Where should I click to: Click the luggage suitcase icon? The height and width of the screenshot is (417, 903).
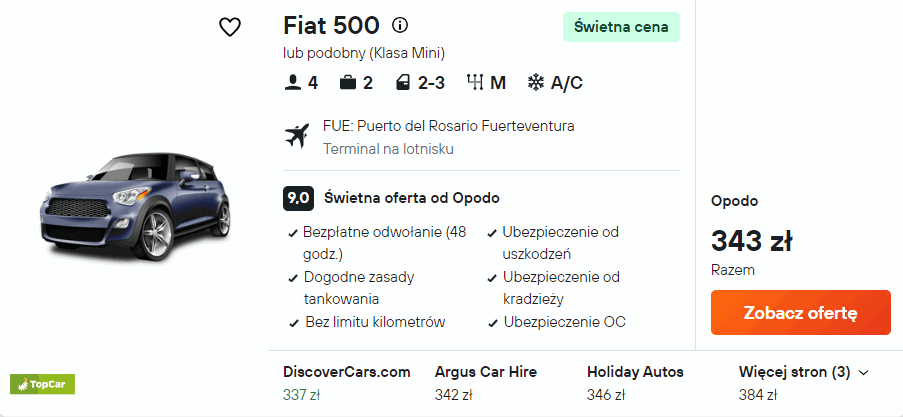[347, 83]
